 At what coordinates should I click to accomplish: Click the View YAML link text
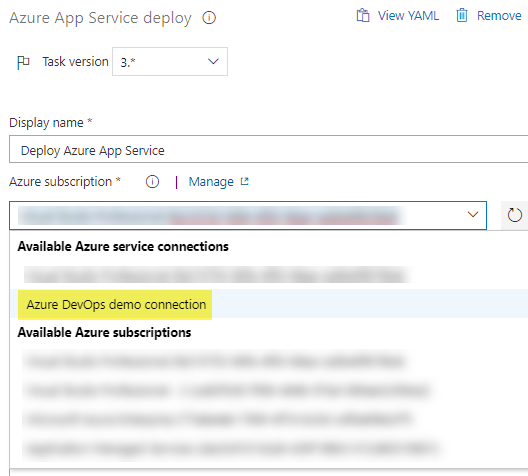(408, 16)
